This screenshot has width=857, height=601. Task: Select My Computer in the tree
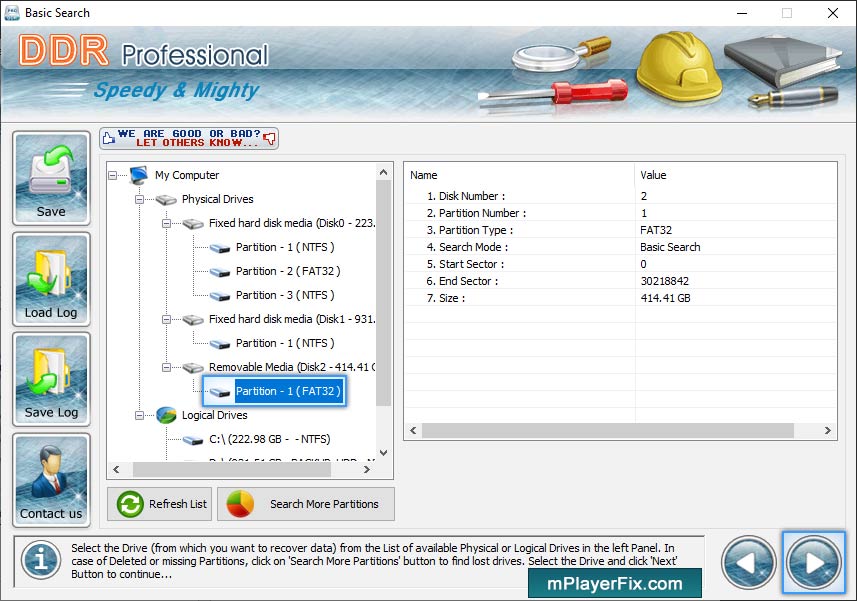[187, 175]
